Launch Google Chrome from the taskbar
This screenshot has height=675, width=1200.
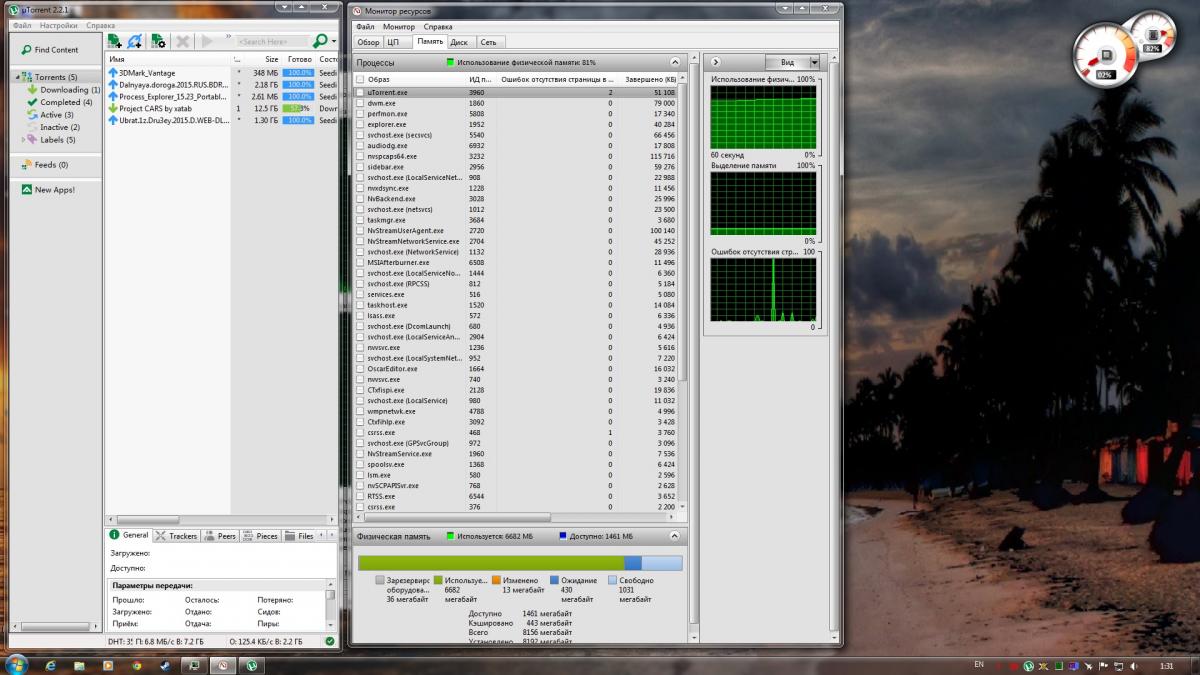[x=136, y=665]
